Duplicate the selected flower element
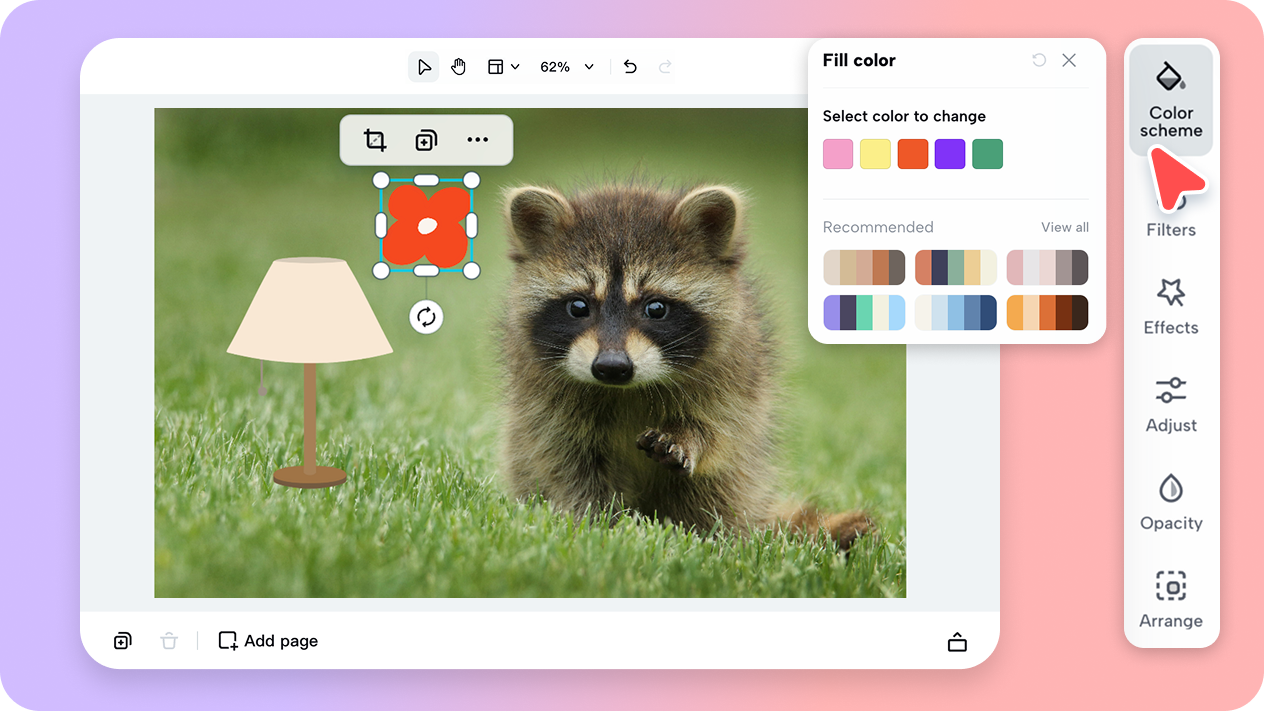The height and width of the screenshot is (714, 1264). pyautogui.click(x=426, y=140)
